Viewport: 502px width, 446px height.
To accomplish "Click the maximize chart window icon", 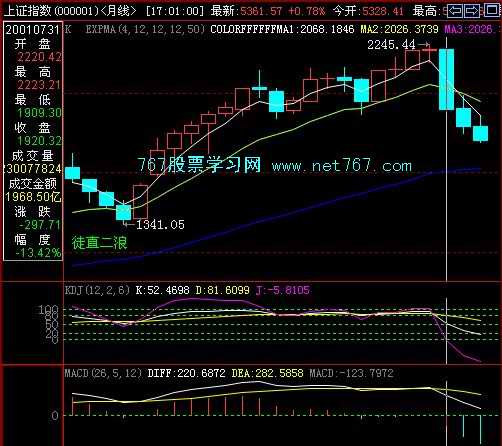I will (492, 10).
